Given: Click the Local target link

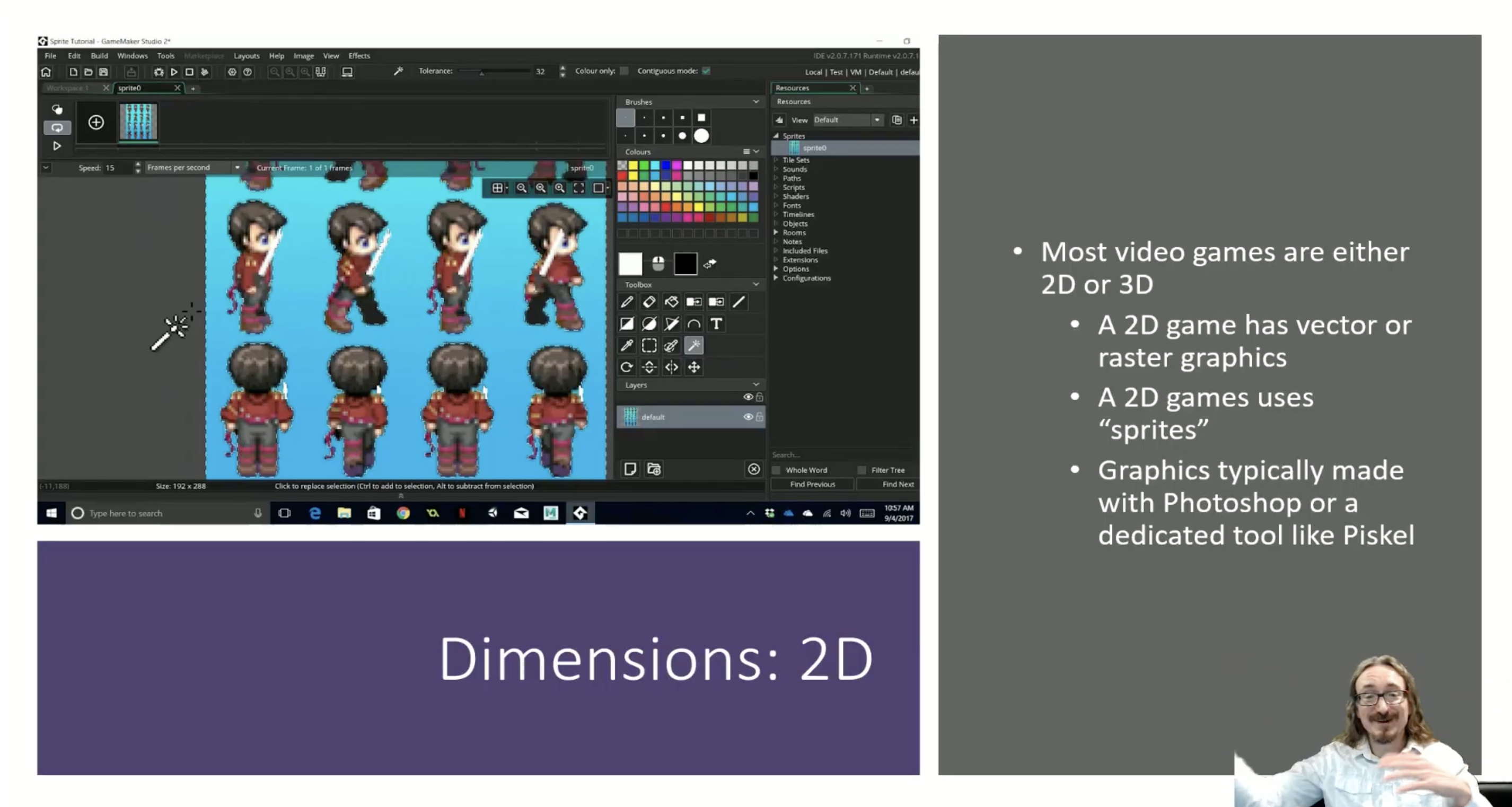Looking at the screenshot, I should [x=813, y=72].
